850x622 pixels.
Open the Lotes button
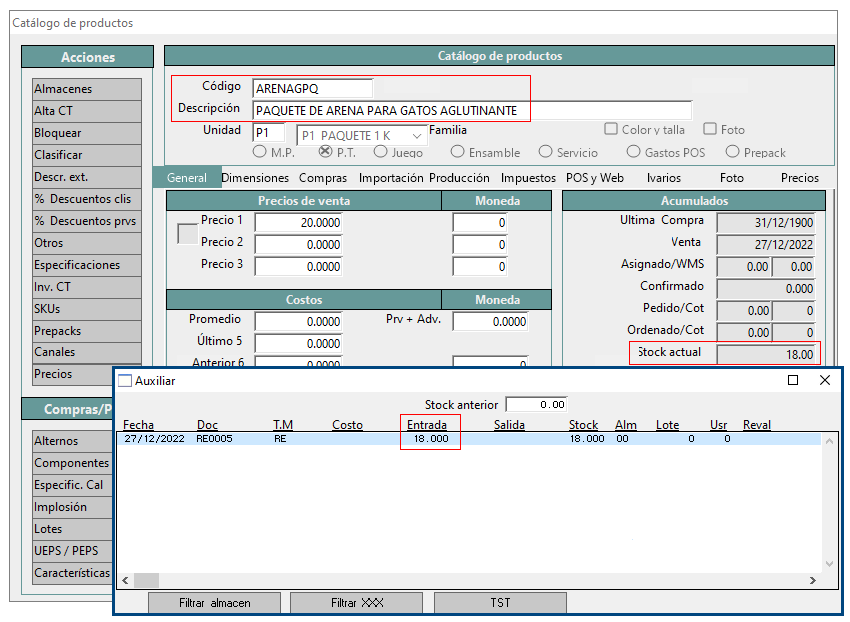click(x=73, y=529)
